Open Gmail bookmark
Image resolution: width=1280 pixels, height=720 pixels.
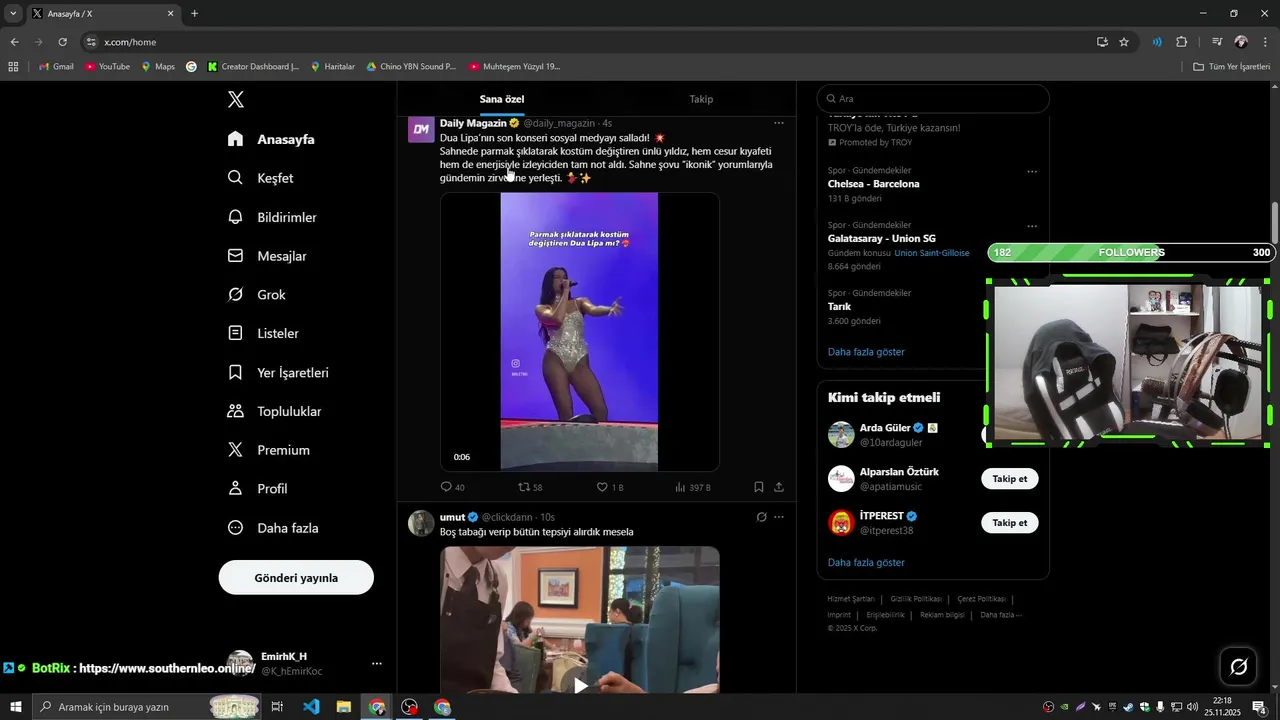pyautogui.click(x=56, y=67)
